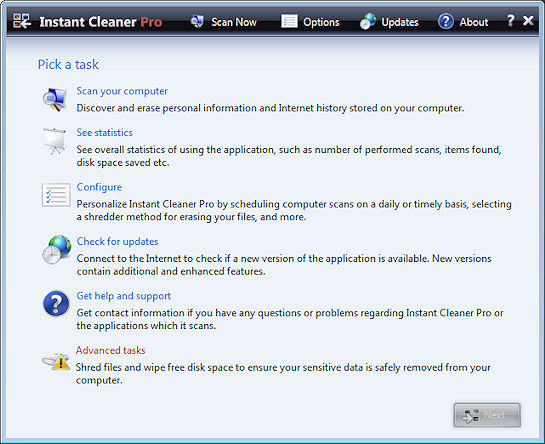Open the Configure link
545x444 pixels.
tap(99, 187)
